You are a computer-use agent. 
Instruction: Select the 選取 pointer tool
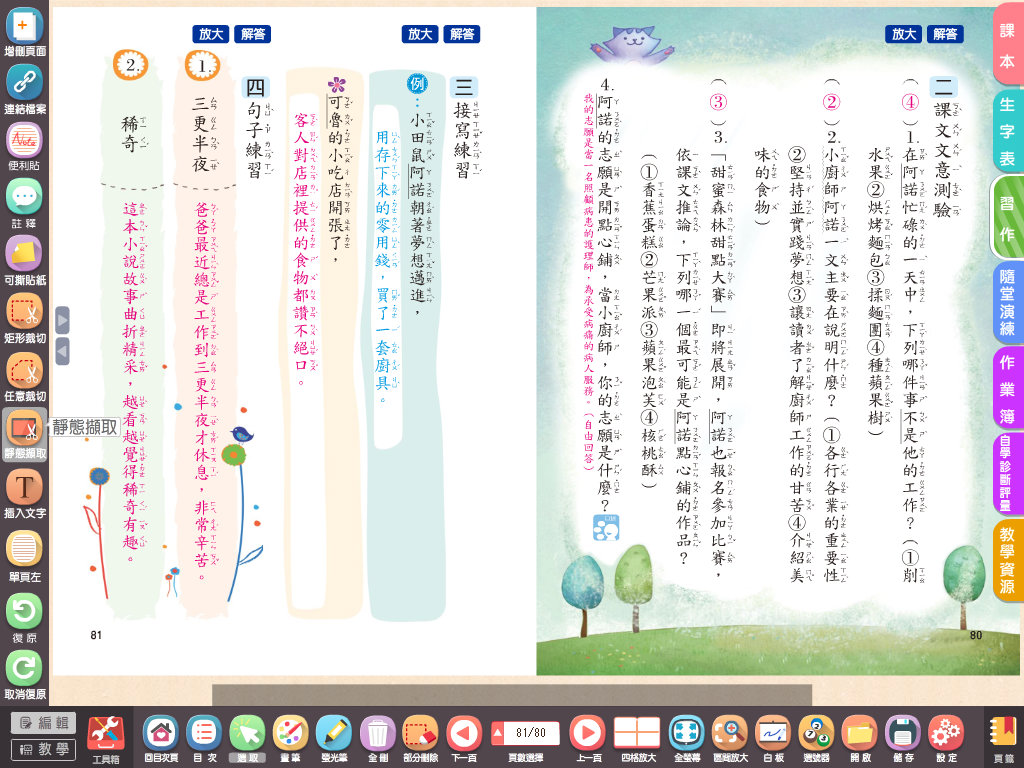pyautogui.click(x=248, y=738)
